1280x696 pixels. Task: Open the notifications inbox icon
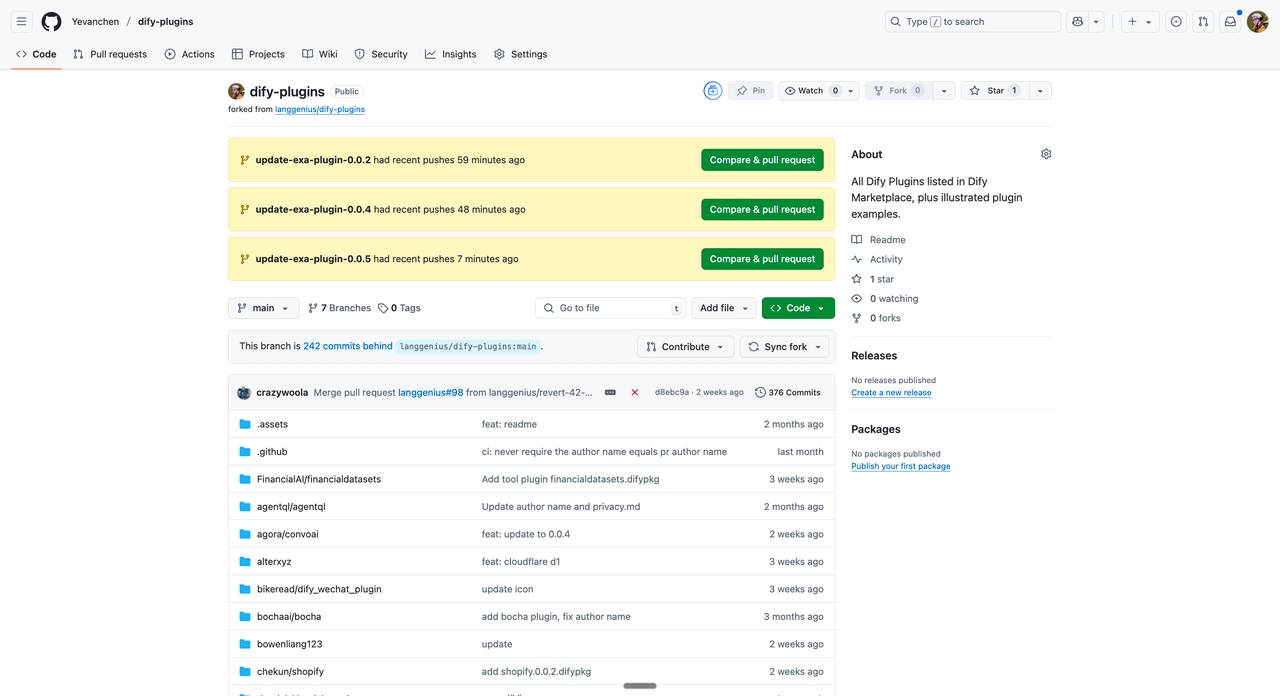(1230, 21)
